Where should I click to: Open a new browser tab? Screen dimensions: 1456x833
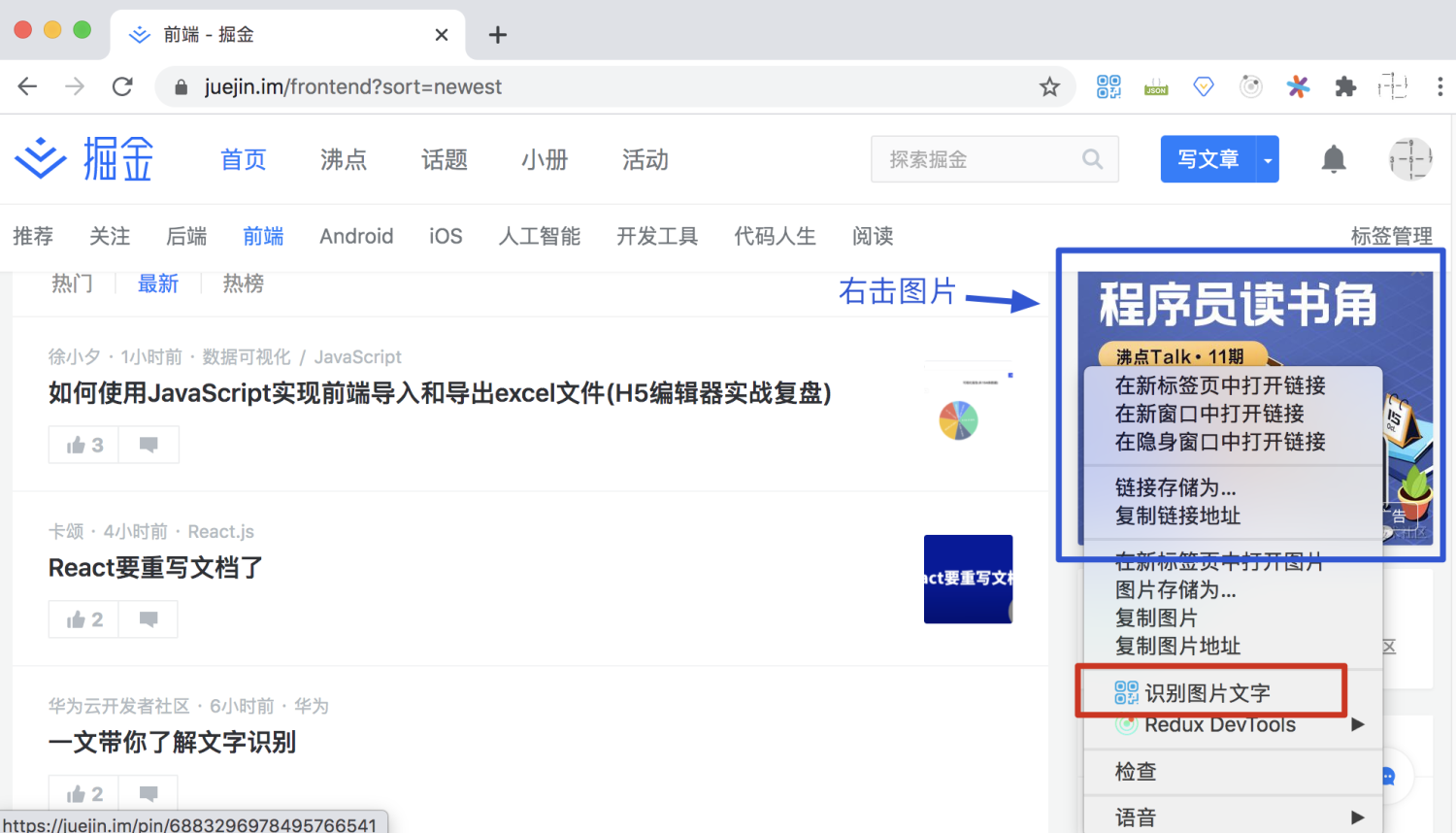498,35
